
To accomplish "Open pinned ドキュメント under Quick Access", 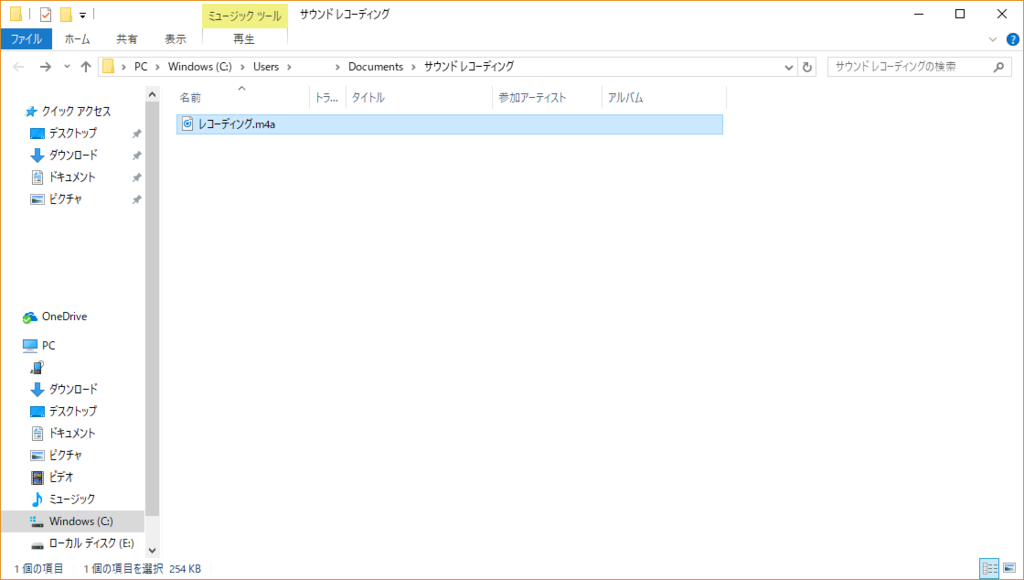I will [x=72, y=177].
